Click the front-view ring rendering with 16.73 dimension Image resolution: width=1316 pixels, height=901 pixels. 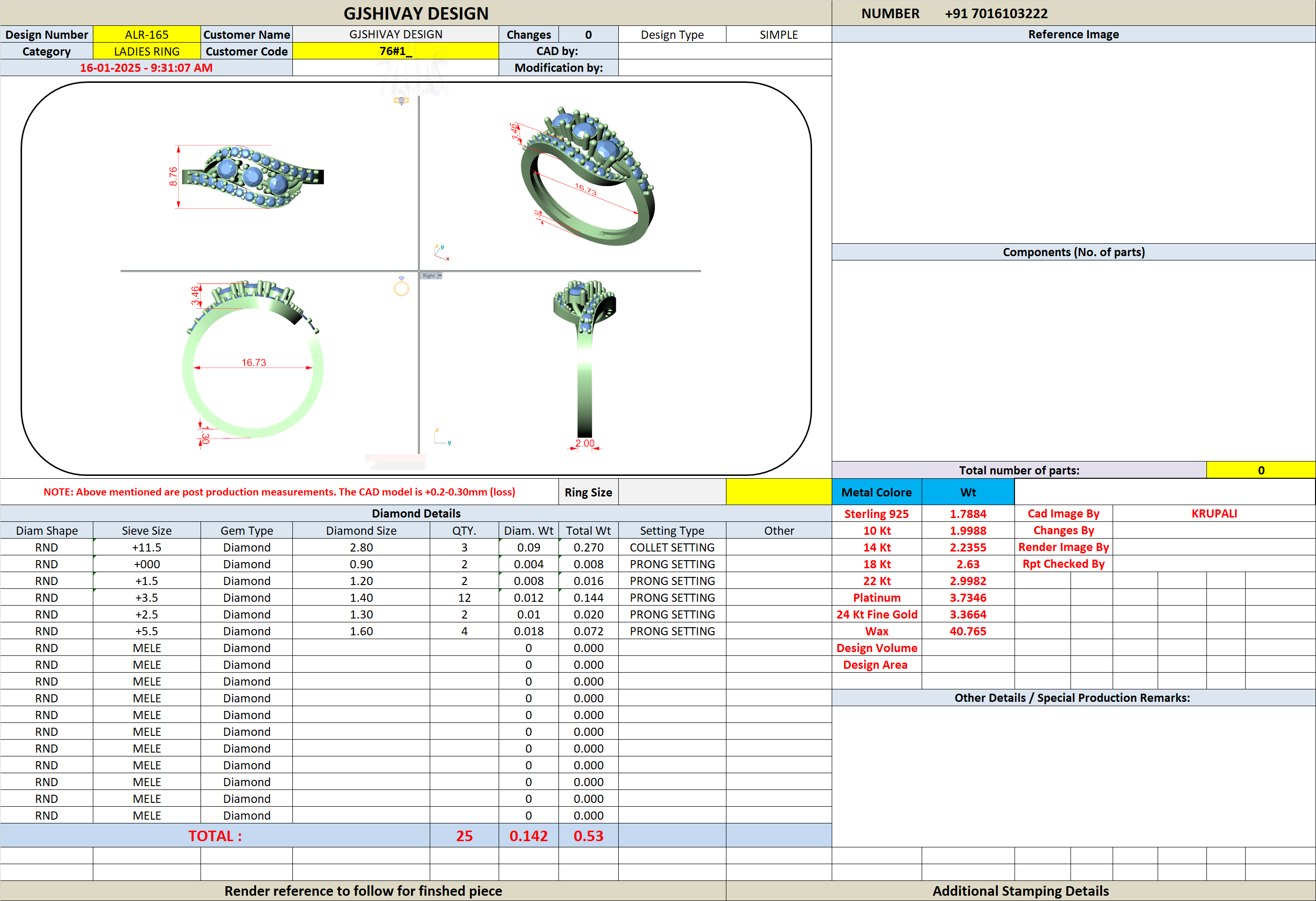[x=253, y=359]
